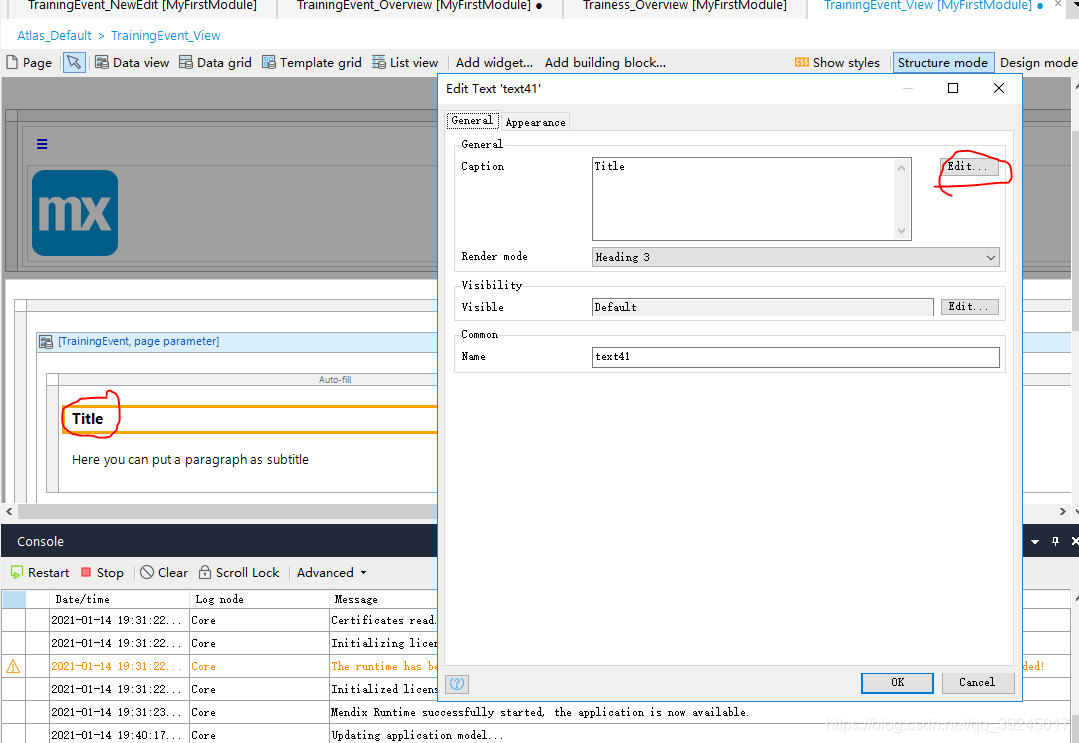Viewport: 1079px width, 743px height.
Task: Open help using the question mark icon
Action: click(x=457, y=683)
